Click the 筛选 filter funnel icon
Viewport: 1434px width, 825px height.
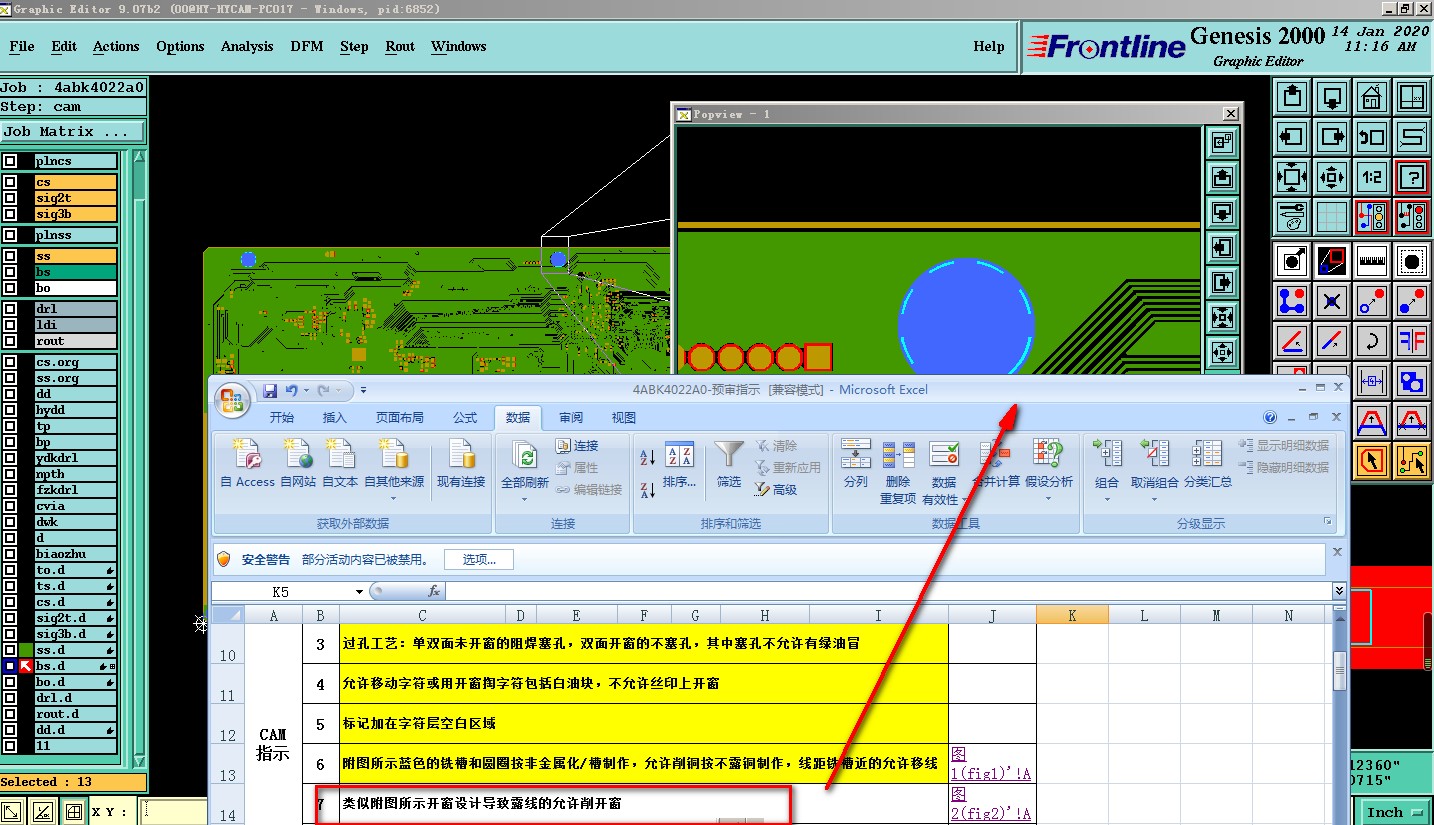(x=729, y=464)
